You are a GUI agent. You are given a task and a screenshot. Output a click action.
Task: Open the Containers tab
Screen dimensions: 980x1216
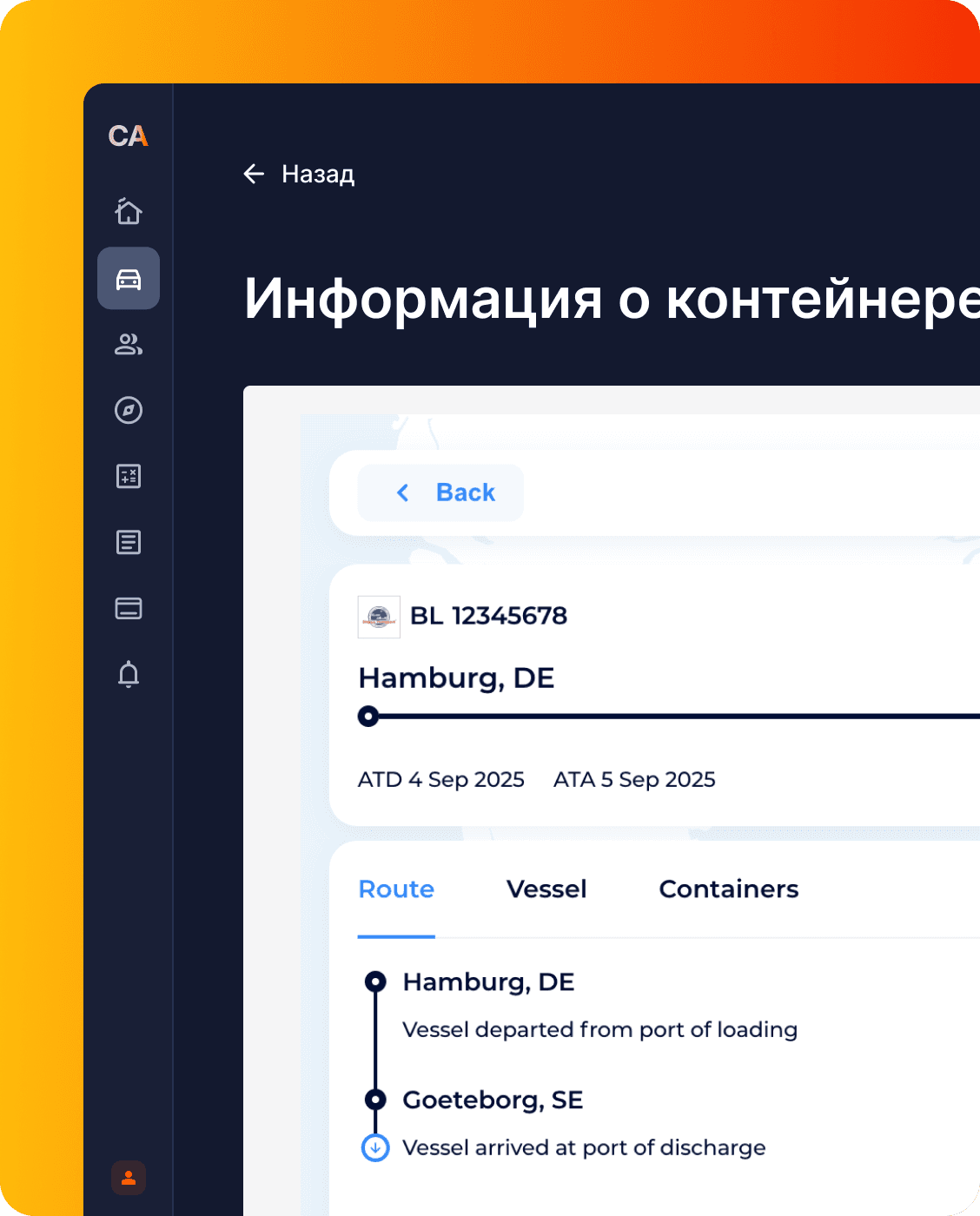(x=728, y=889)
